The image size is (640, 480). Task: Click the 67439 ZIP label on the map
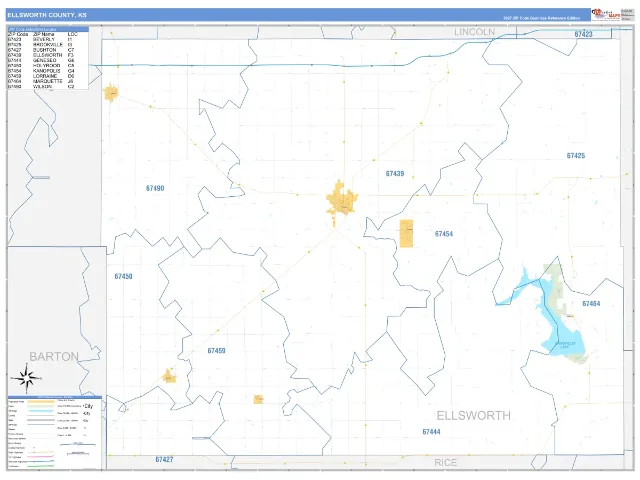[395, 173]
